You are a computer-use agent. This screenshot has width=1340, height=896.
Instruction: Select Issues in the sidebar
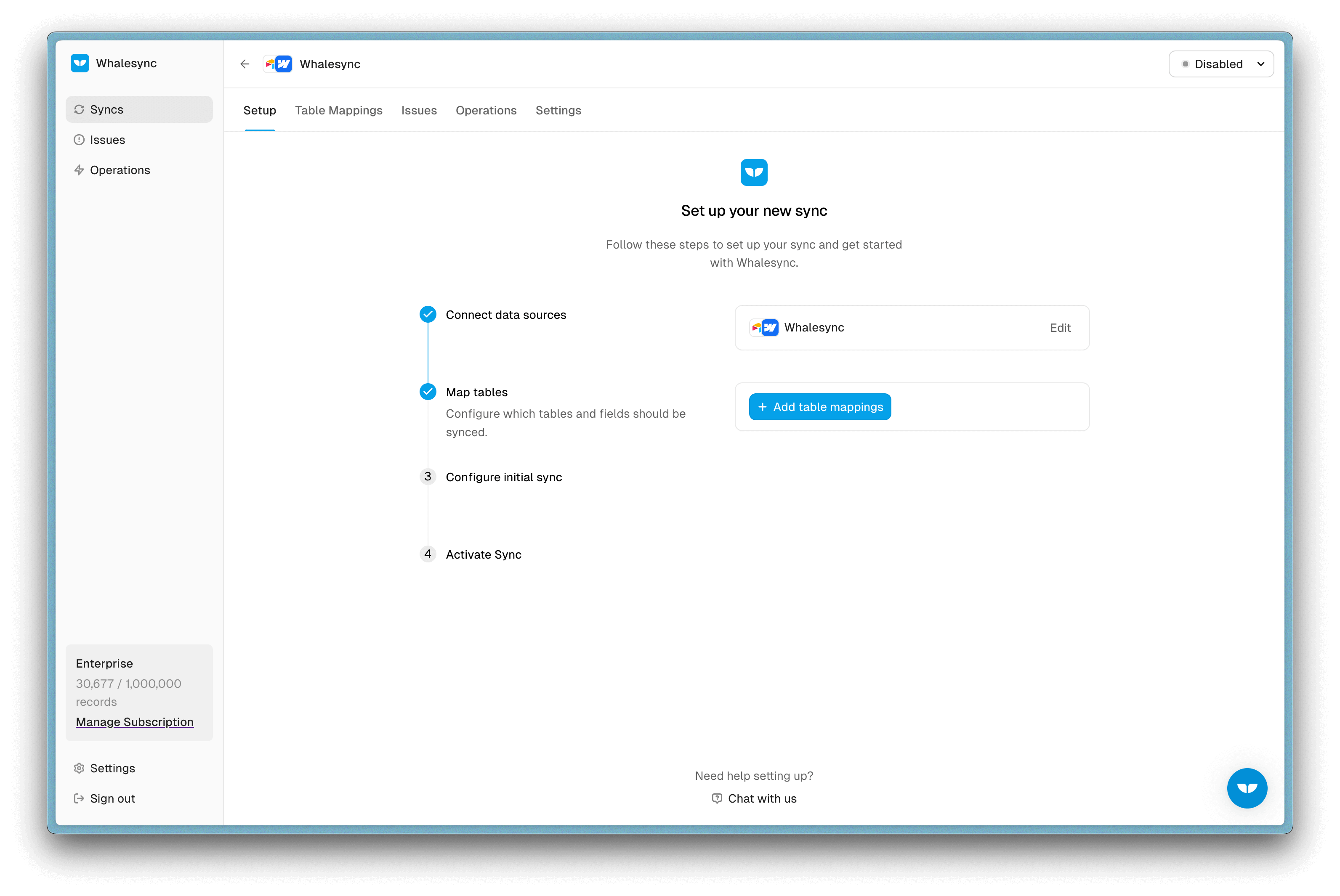[107, 140]
